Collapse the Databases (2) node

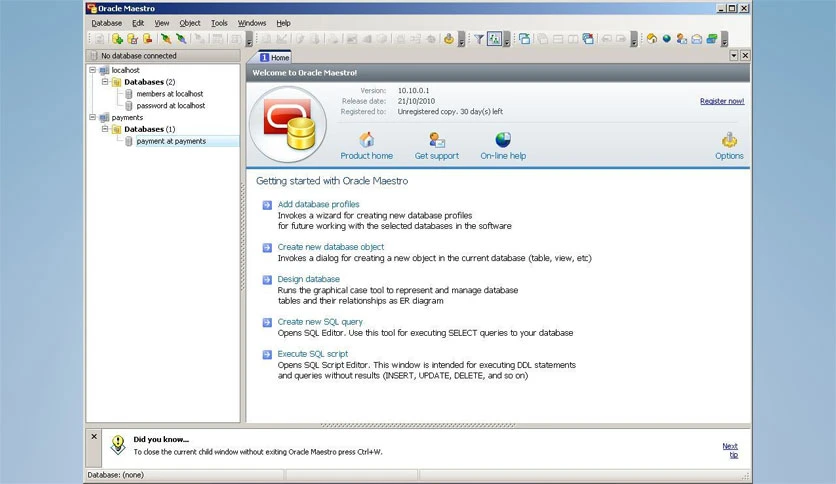(x=105, y=82)
